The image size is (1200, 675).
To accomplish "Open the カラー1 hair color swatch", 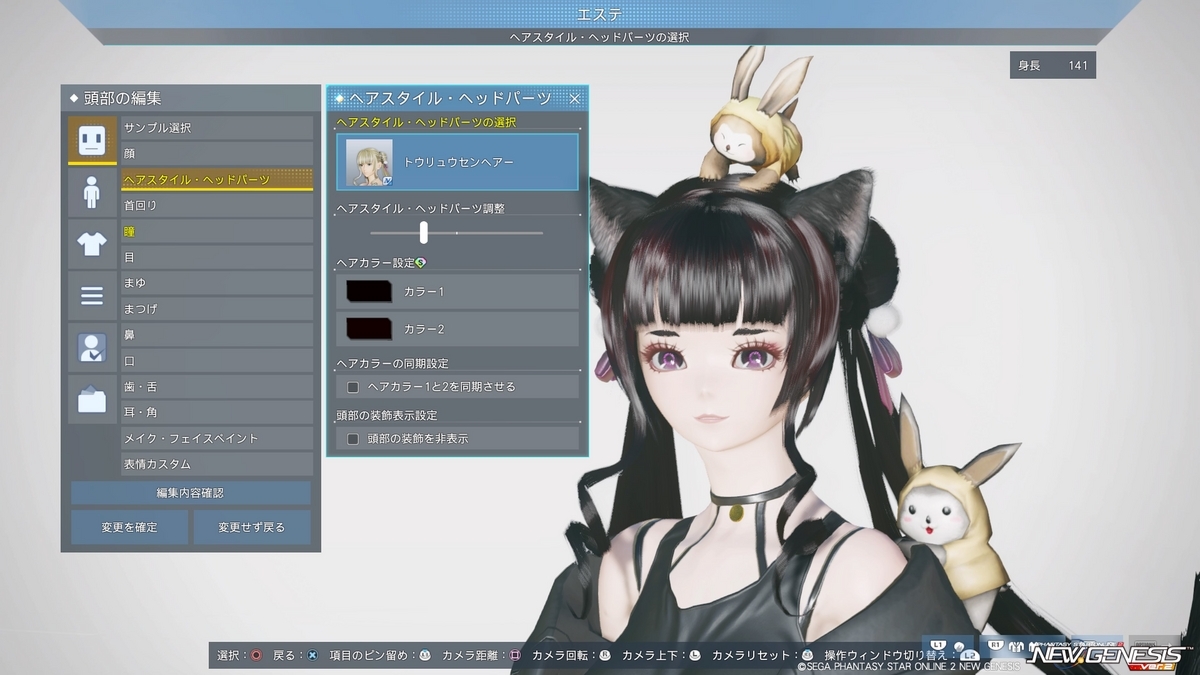I will (x=369, y=291).
